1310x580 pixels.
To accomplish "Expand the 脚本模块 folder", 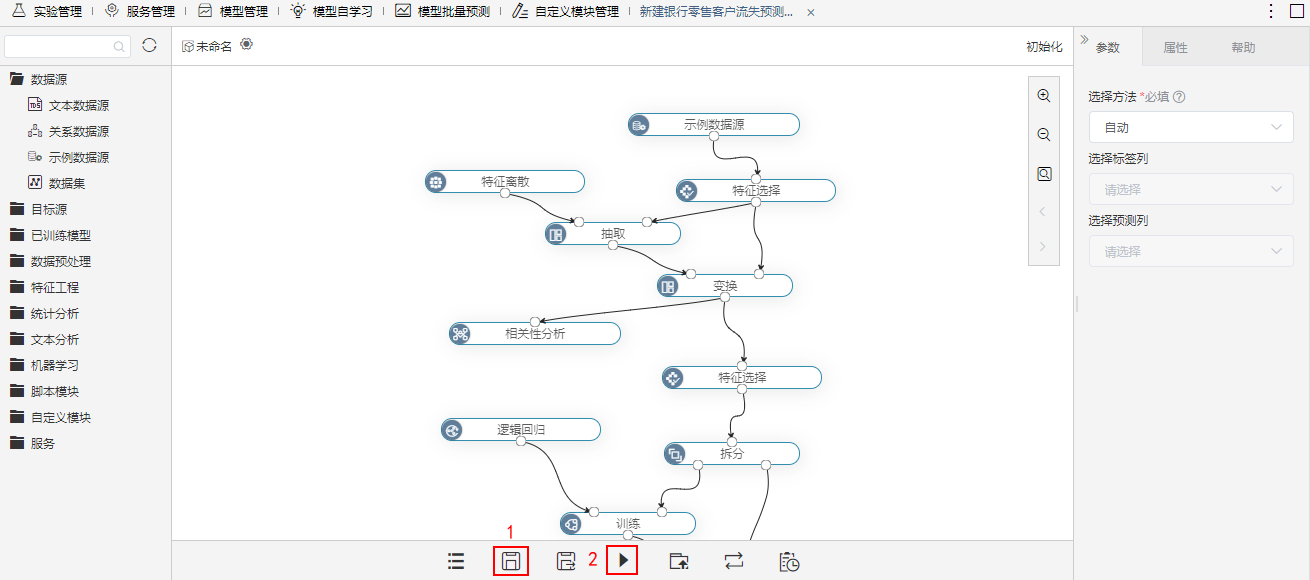I will [x=43, y=391].
